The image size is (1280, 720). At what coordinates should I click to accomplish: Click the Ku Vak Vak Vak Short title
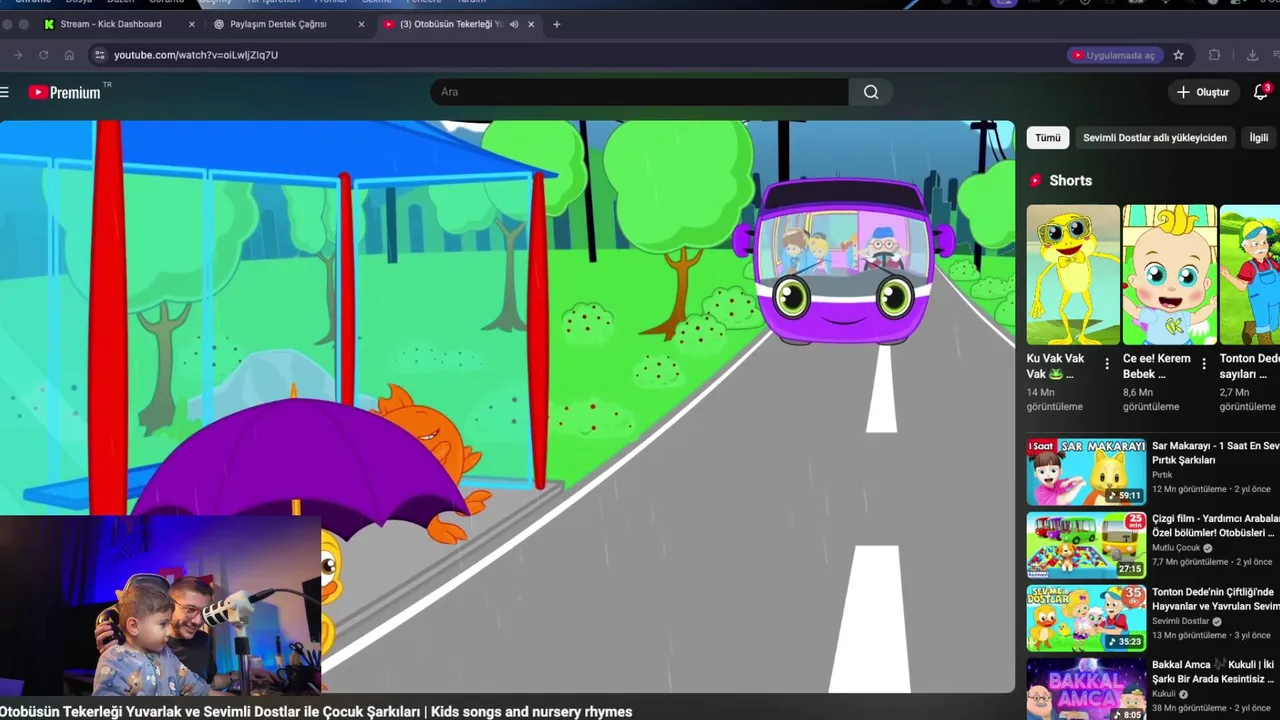point(1055,366)
